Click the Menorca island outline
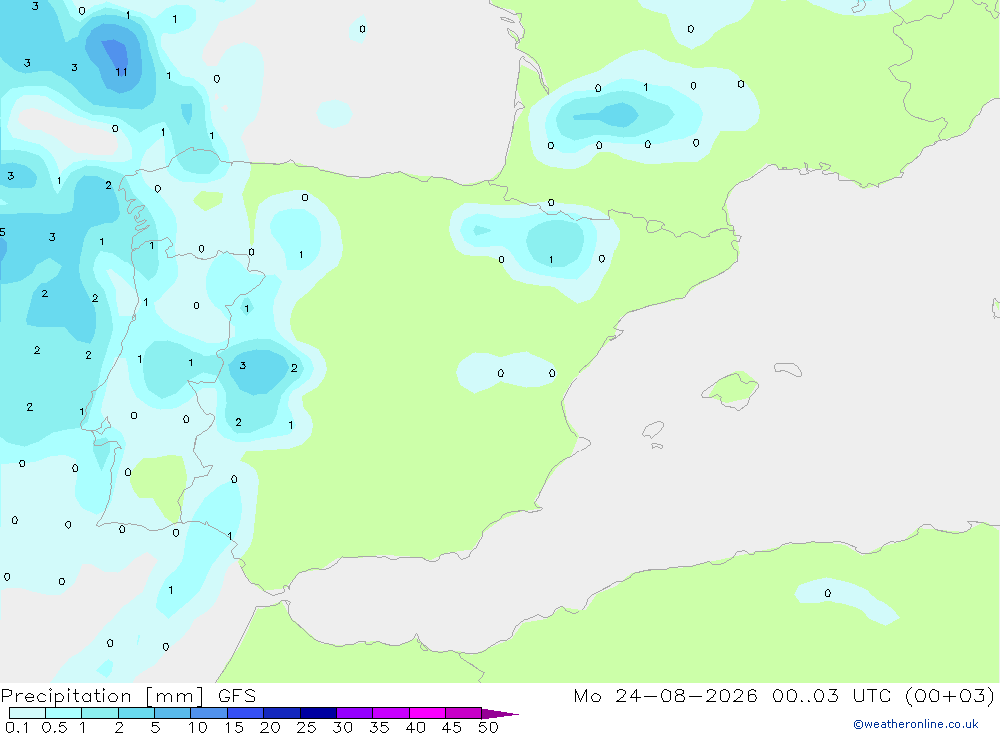Image resolution: width=1000 pixels, height=733 pixels. click(x=788, y=369)
